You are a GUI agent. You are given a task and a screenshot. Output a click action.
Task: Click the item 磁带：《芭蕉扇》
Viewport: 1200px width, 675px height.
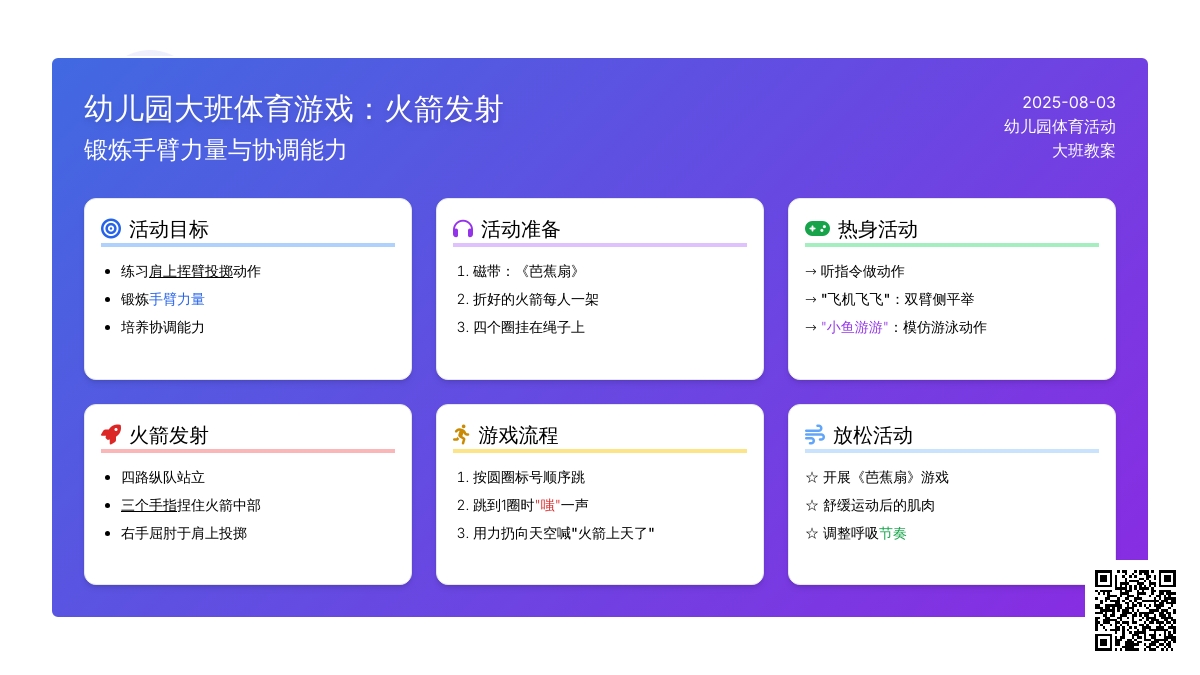click(x=529, y=271)
